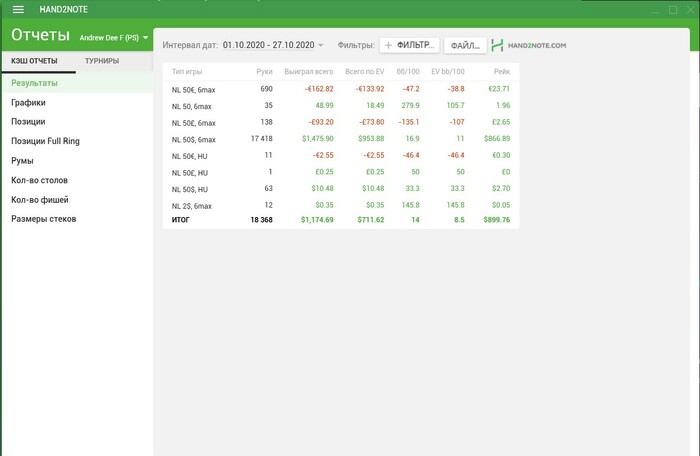Click the Hand2Note logo icon
The height and width of the screenshot is (456, 700).
coord(497,45)
